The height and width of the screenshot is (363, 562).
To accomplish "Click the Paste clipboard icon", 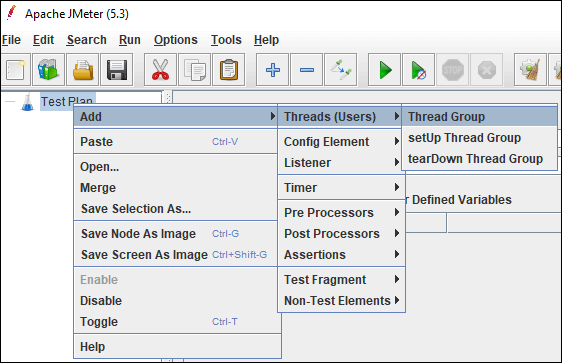I will [x=228, y=70].
